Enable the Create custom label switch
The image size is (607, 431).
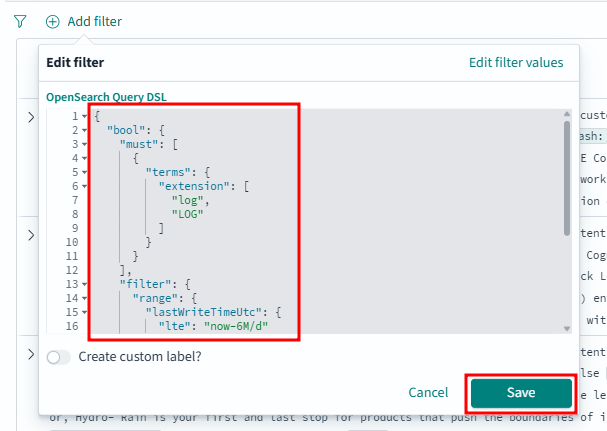59,356
